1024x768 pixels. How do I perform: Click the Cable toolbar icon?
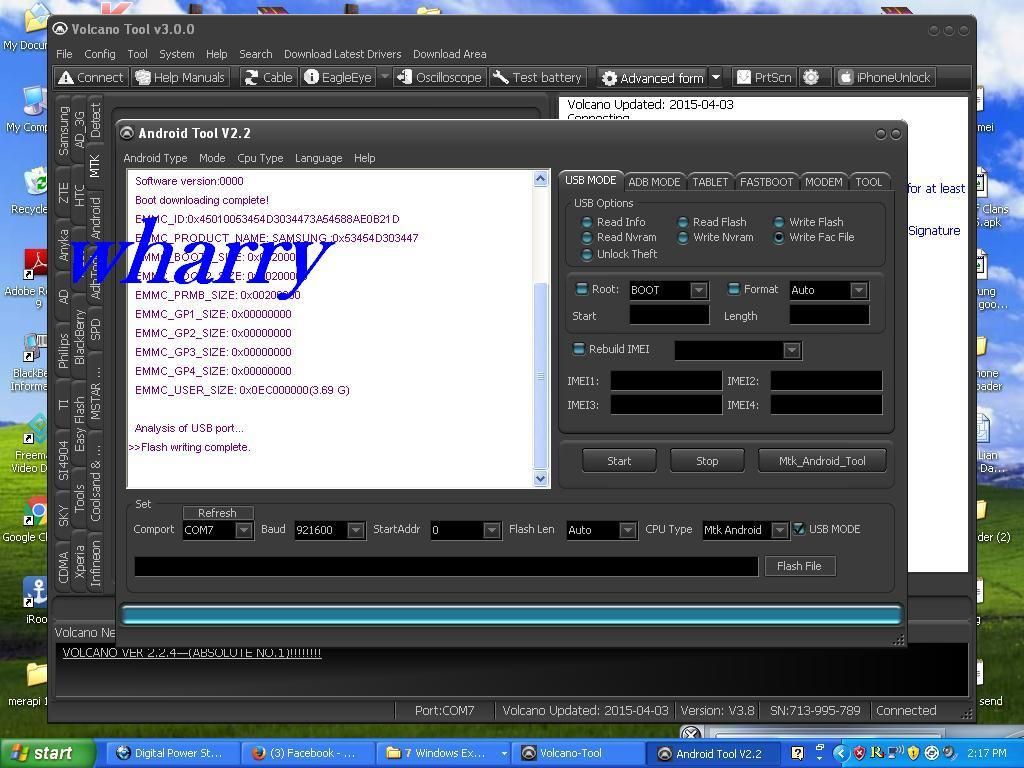(x=268, y=77)
